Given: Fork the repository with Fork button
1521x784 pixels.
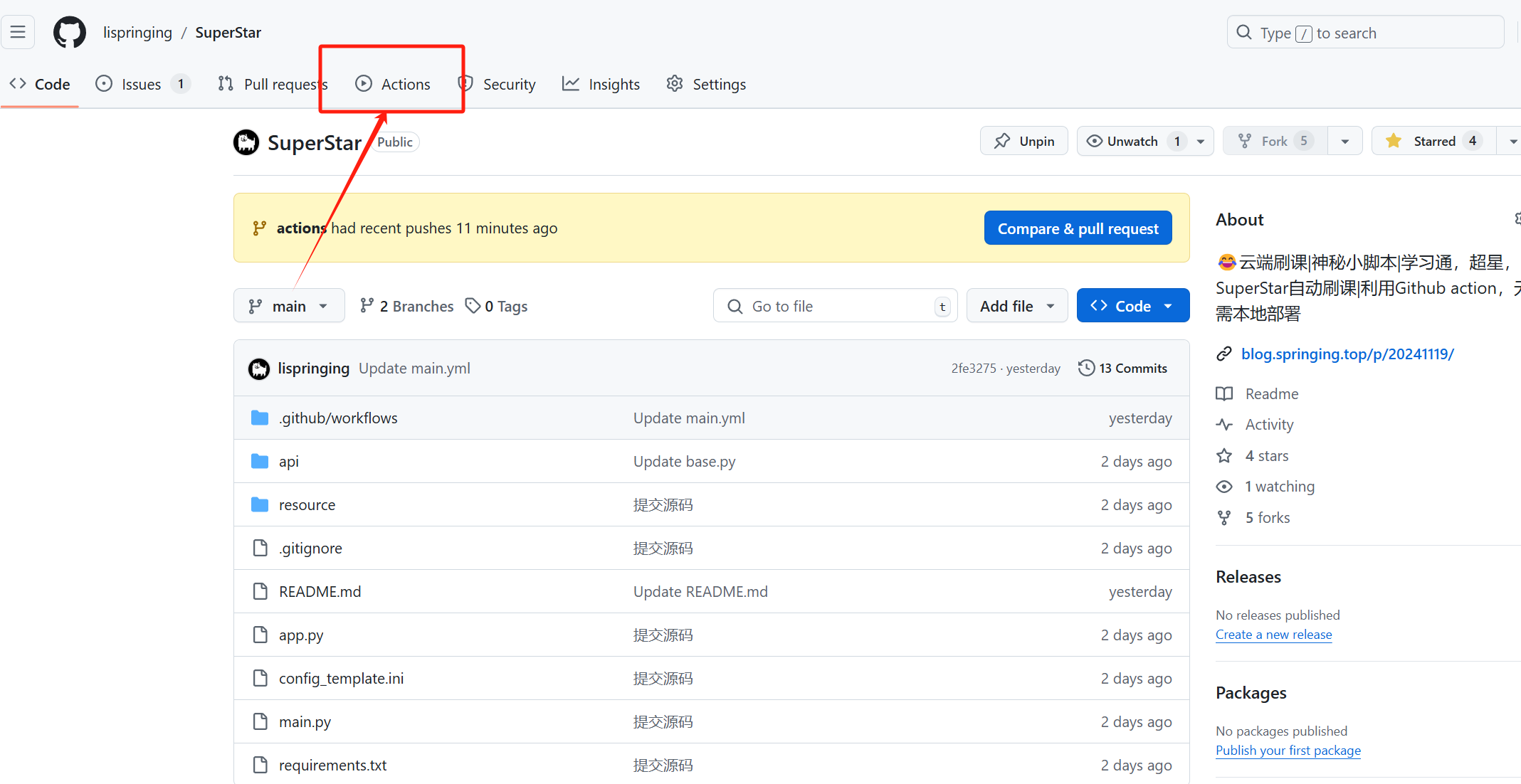Looking at the screenshot, I should [x=1275, y=141].
